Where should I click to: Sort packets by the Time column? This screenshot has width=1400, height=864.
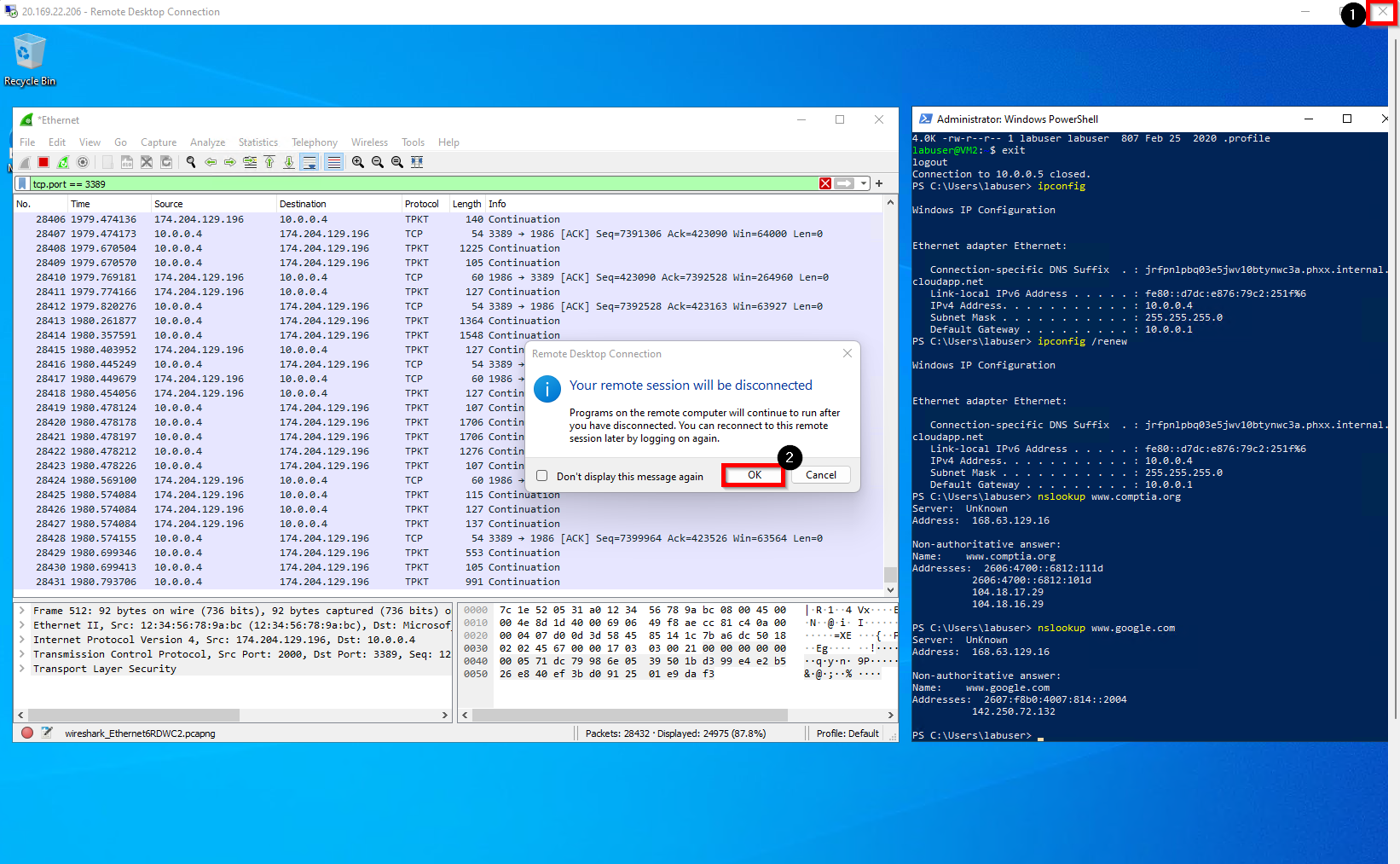(108, 204)
